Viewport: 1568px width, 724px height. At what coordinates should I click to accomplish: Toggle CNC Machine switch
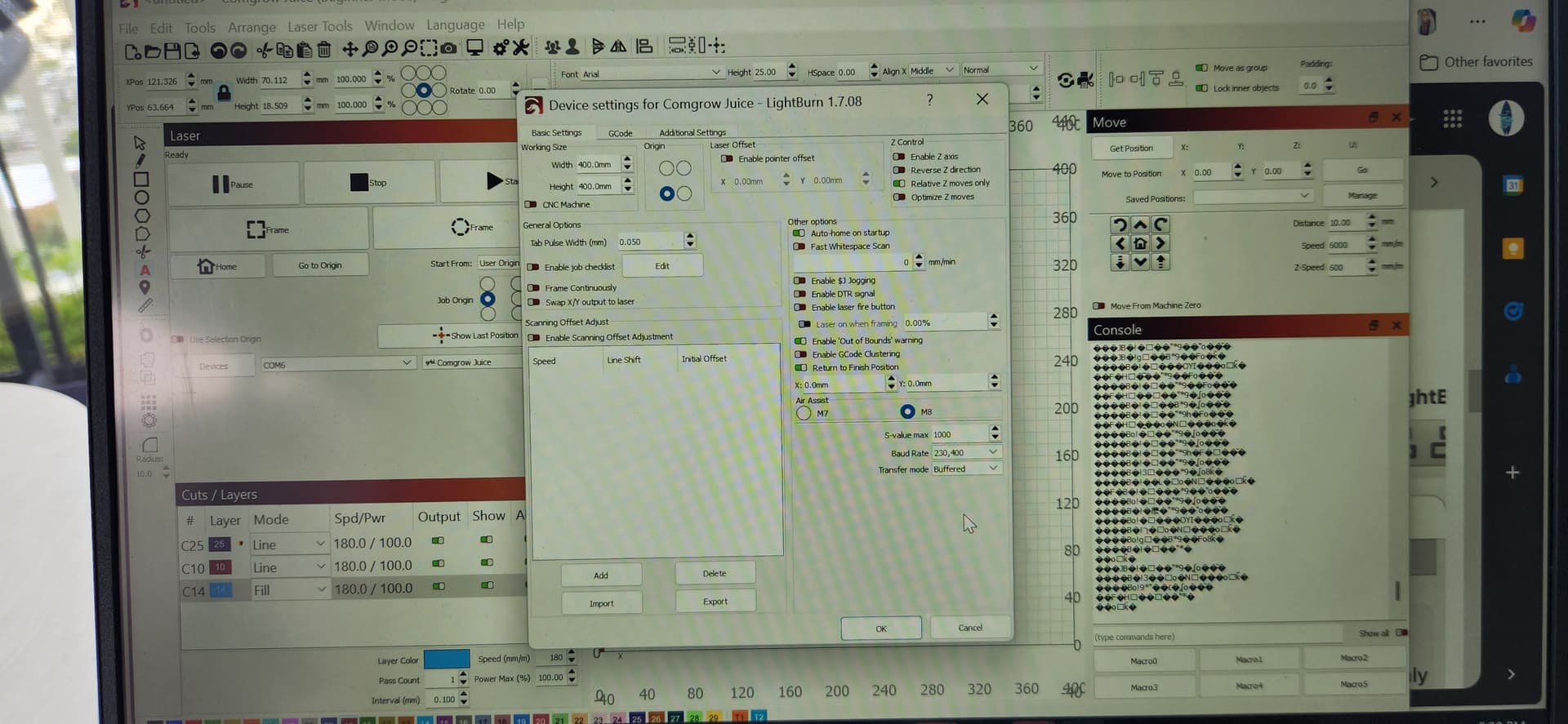point(531,204)
